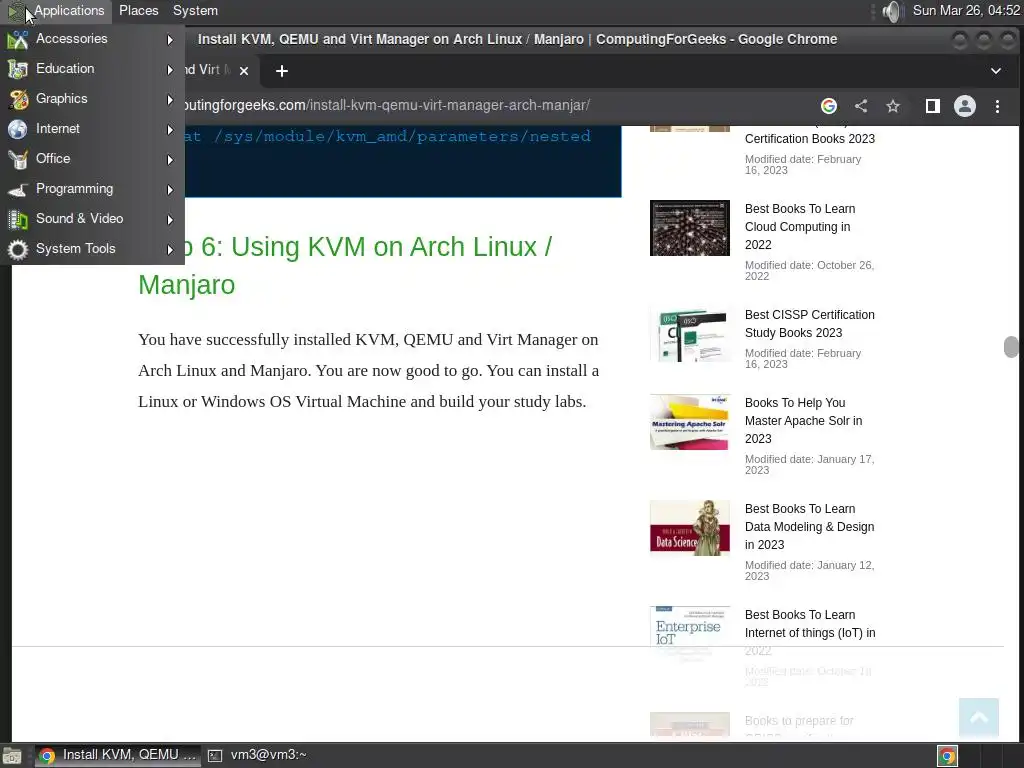Open the Places menu in top panel
The width and height of the screenshot is (1024, 768).
point(138,10)
